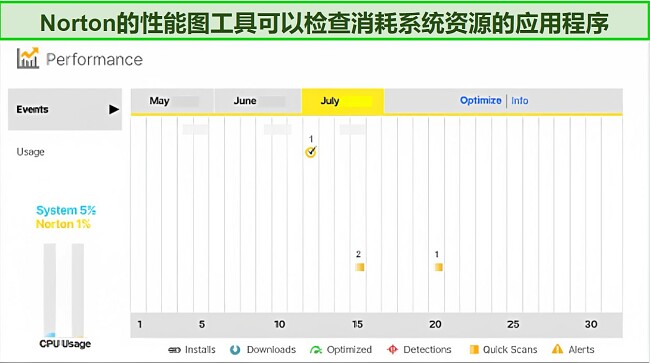650x363 pixels.
Task: Click day 20 on the timeline axis
Action: [x=435, y=324]
